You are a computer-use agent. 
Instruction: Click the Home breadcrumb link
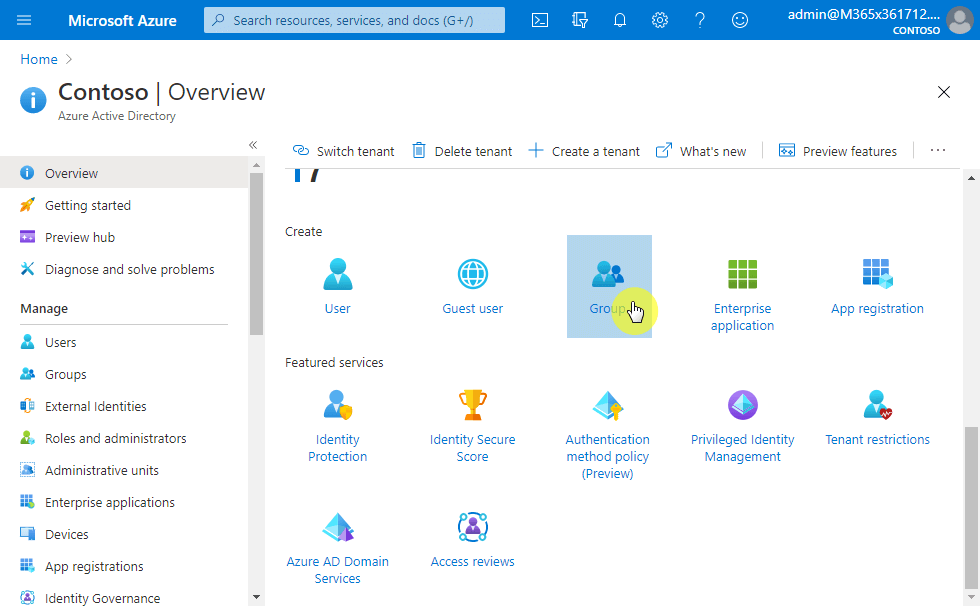click(x=39, y=59)
